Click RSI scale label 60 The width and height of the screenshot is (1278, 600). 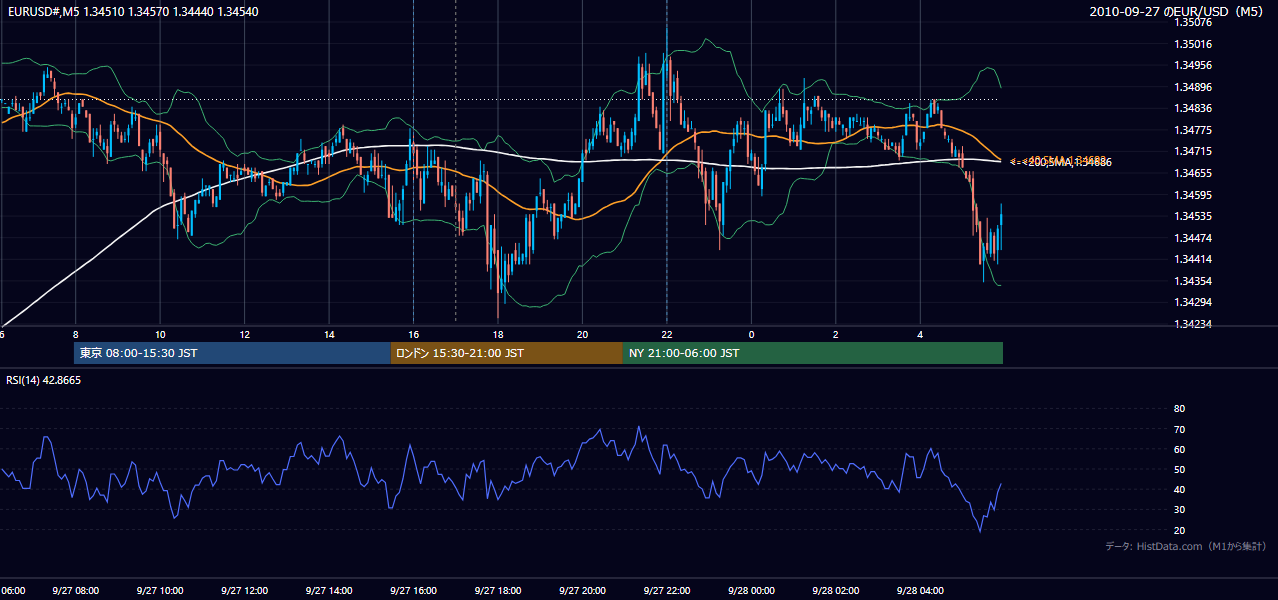(1179, 450)
